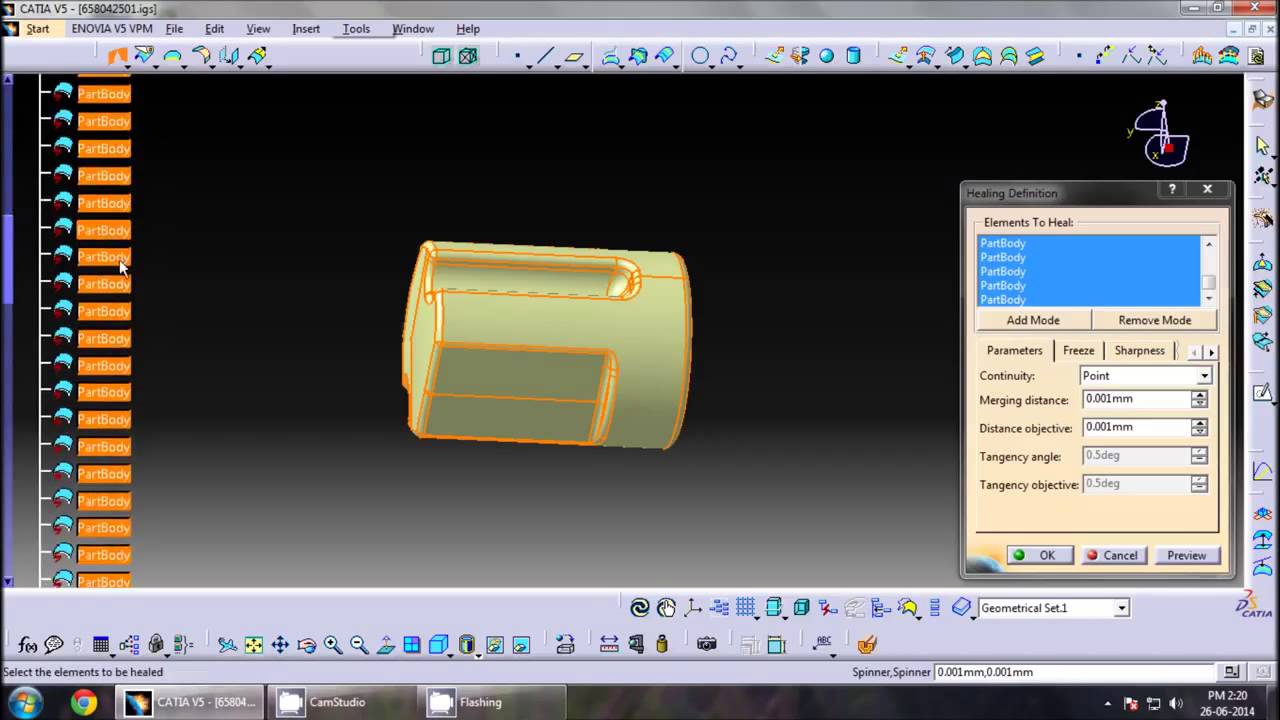The width and height of the screenshot is (1280, 720).
Task: Open the Tools menu
Action: (356, 29)
